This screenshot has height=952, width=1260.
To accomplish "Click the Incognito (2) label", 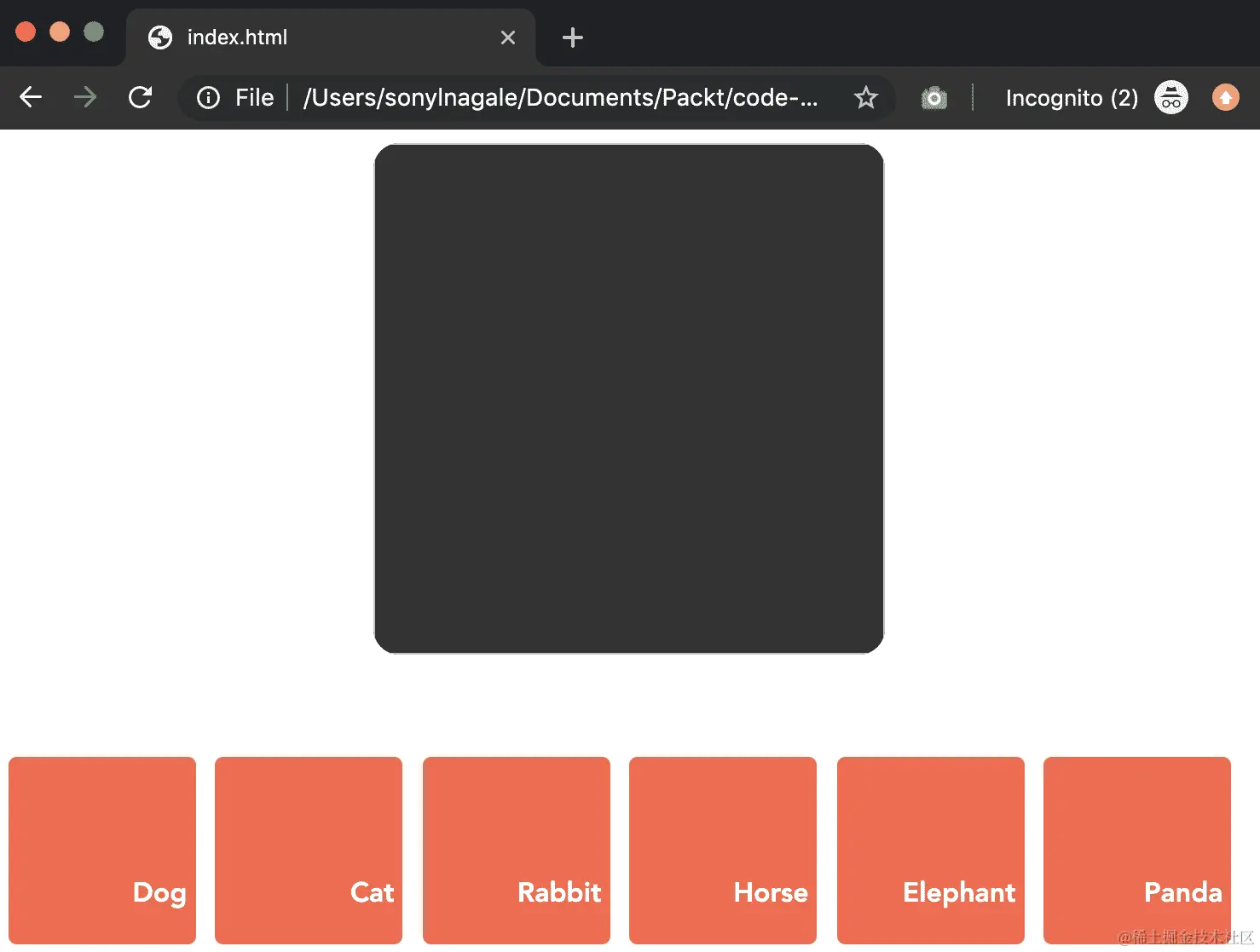I will [x=1072, y=98].
